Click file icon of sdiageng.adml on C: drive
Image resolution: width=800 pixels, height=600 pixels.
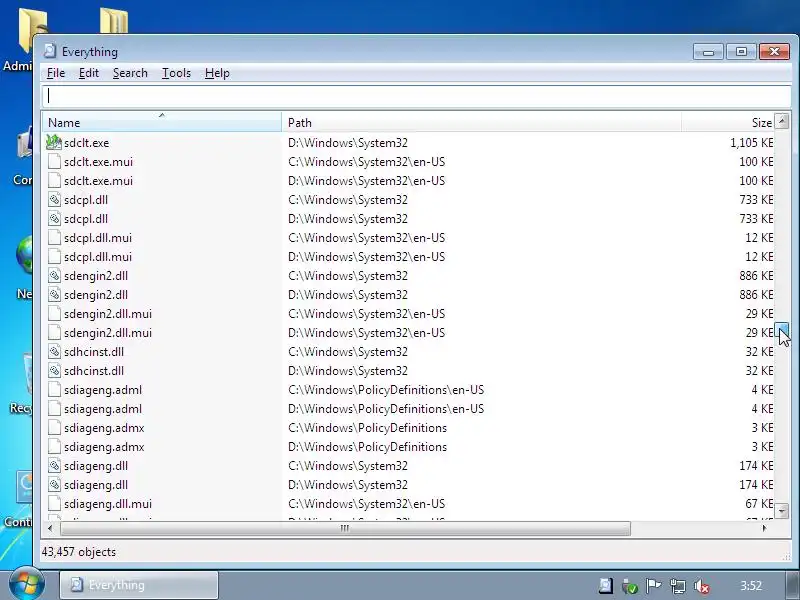pyautogui.click(x=54, y=390)
